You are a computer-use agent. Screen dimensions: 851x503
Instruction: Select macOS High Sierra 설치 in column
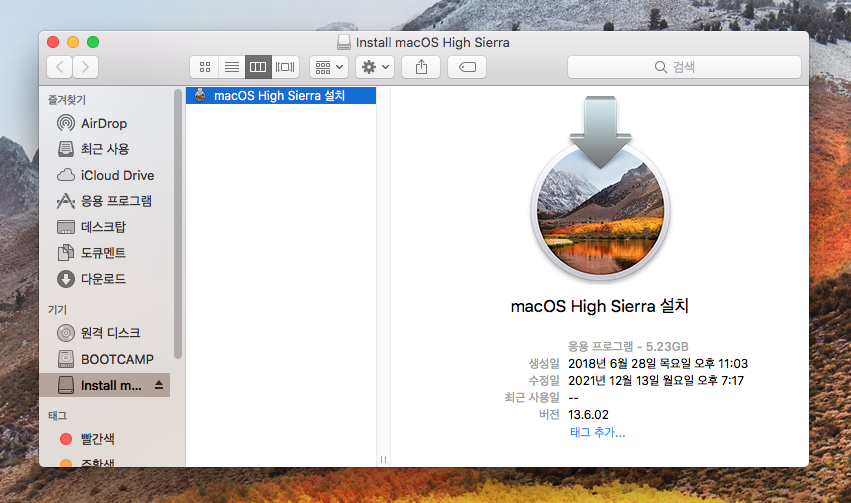(281, 95)
